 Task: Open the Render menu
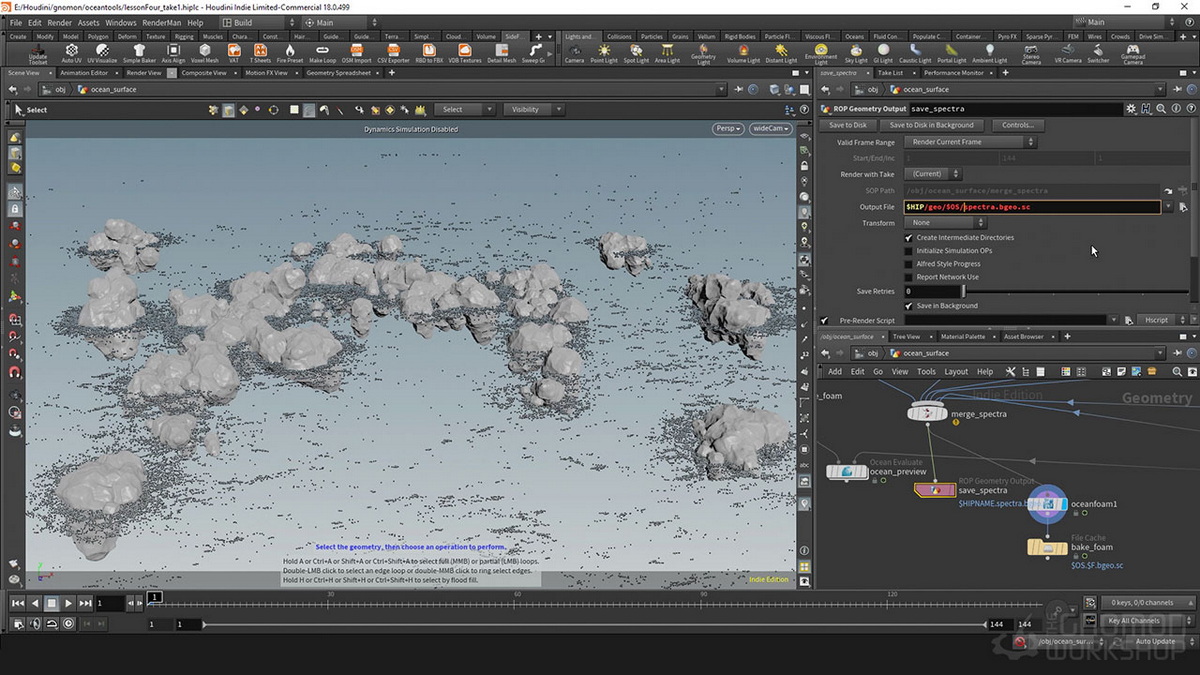pyautogui.click(x=59, y=22)
